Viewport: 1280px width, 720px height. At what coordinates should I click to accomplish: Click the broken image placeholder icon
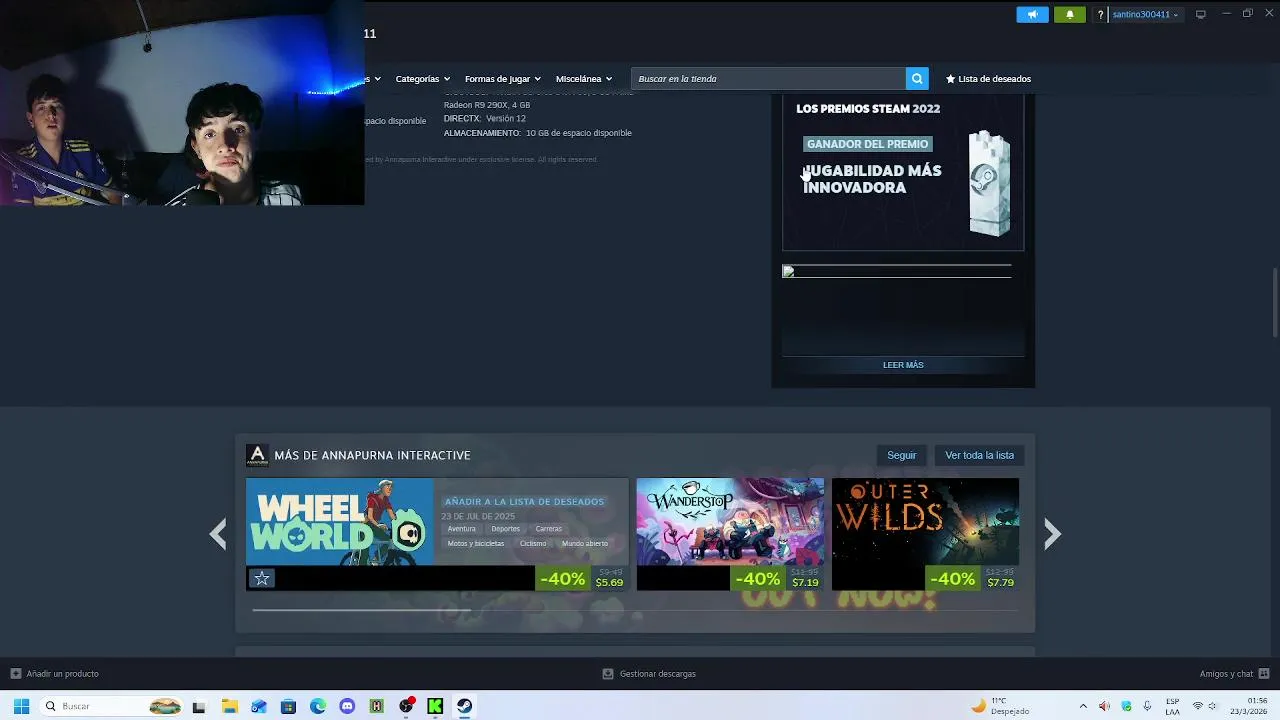788,271
